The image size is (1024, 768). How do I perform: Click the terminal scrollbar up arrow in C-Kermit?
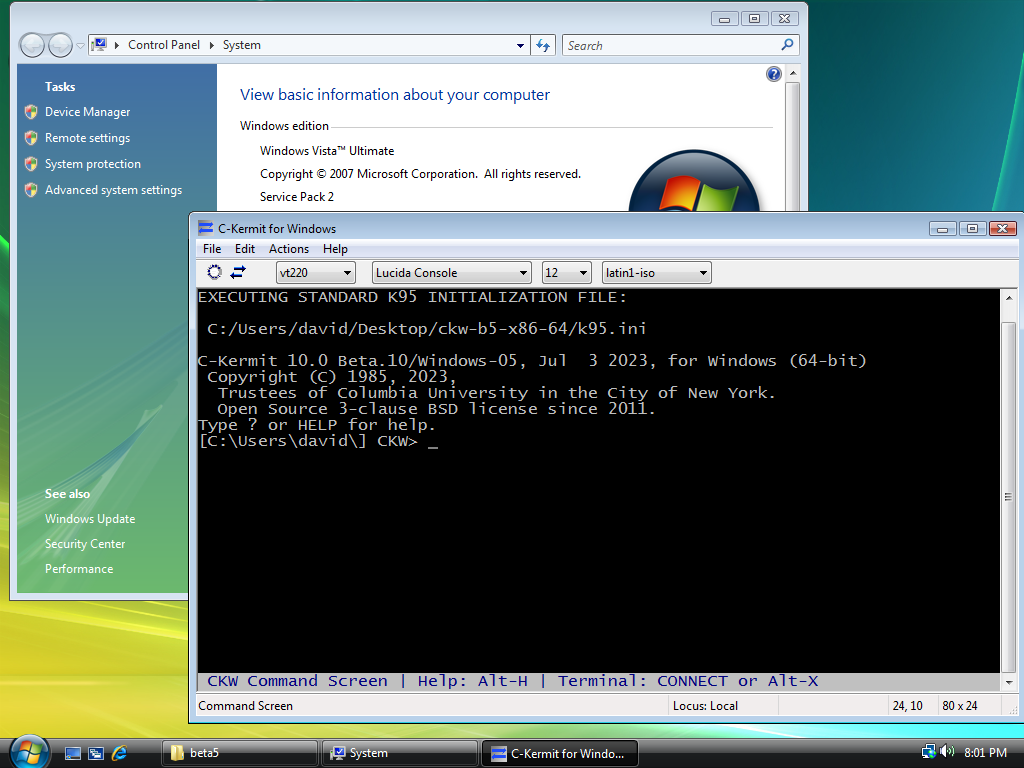coord(1008,298)
